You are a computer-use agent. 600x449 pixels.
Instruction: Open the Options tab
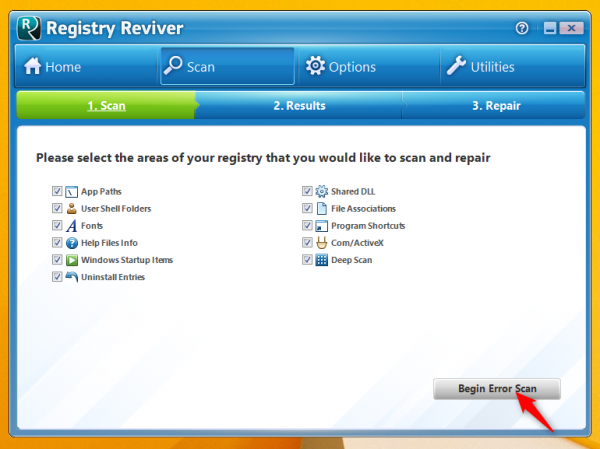click(369, 66)
